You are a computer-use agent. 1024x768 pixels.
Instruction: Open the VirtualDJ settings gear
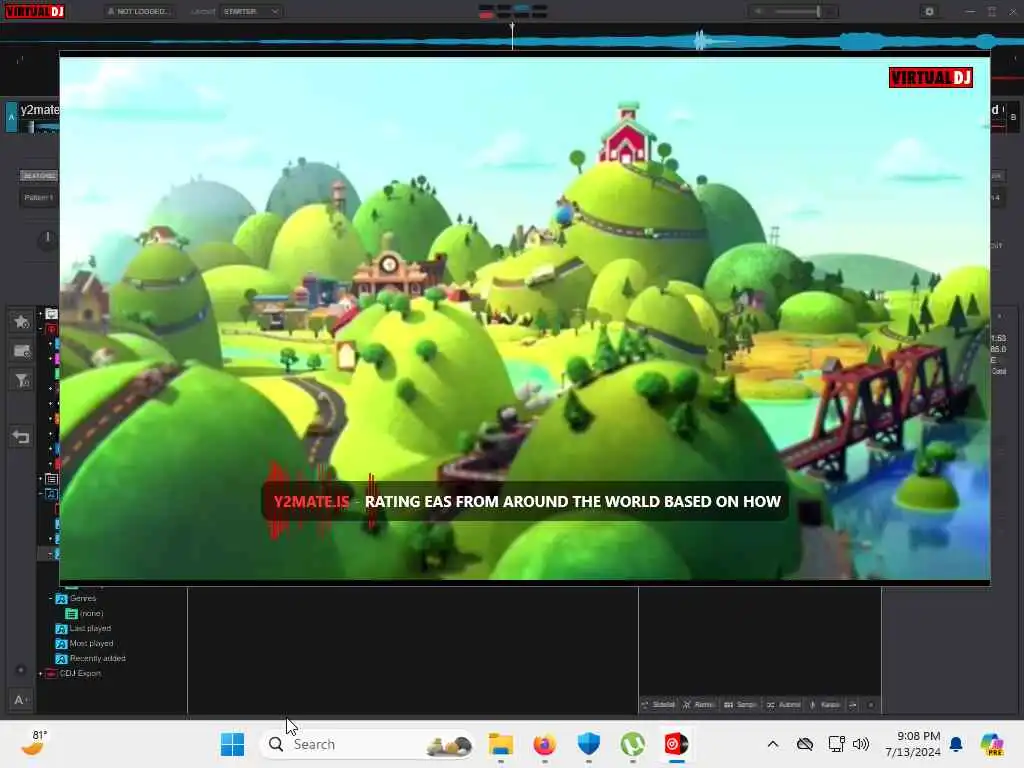[x=929, y=11]
